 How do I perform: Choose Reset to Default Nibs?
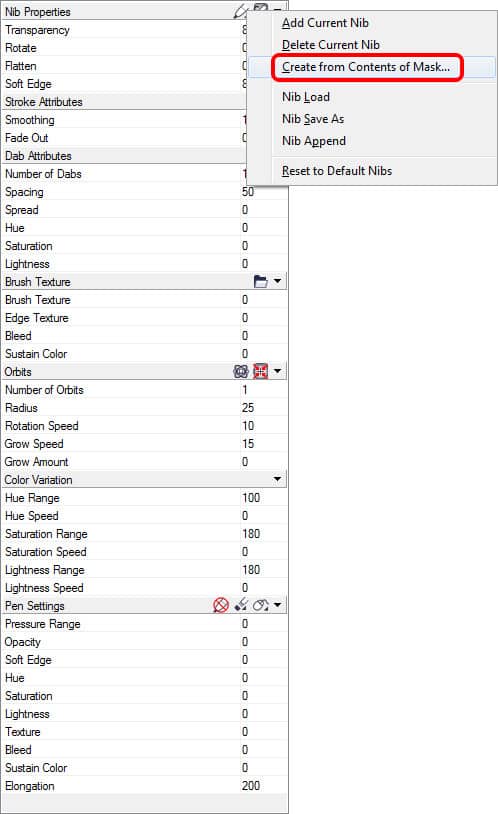pyautogui.click(x=337, y=171)
